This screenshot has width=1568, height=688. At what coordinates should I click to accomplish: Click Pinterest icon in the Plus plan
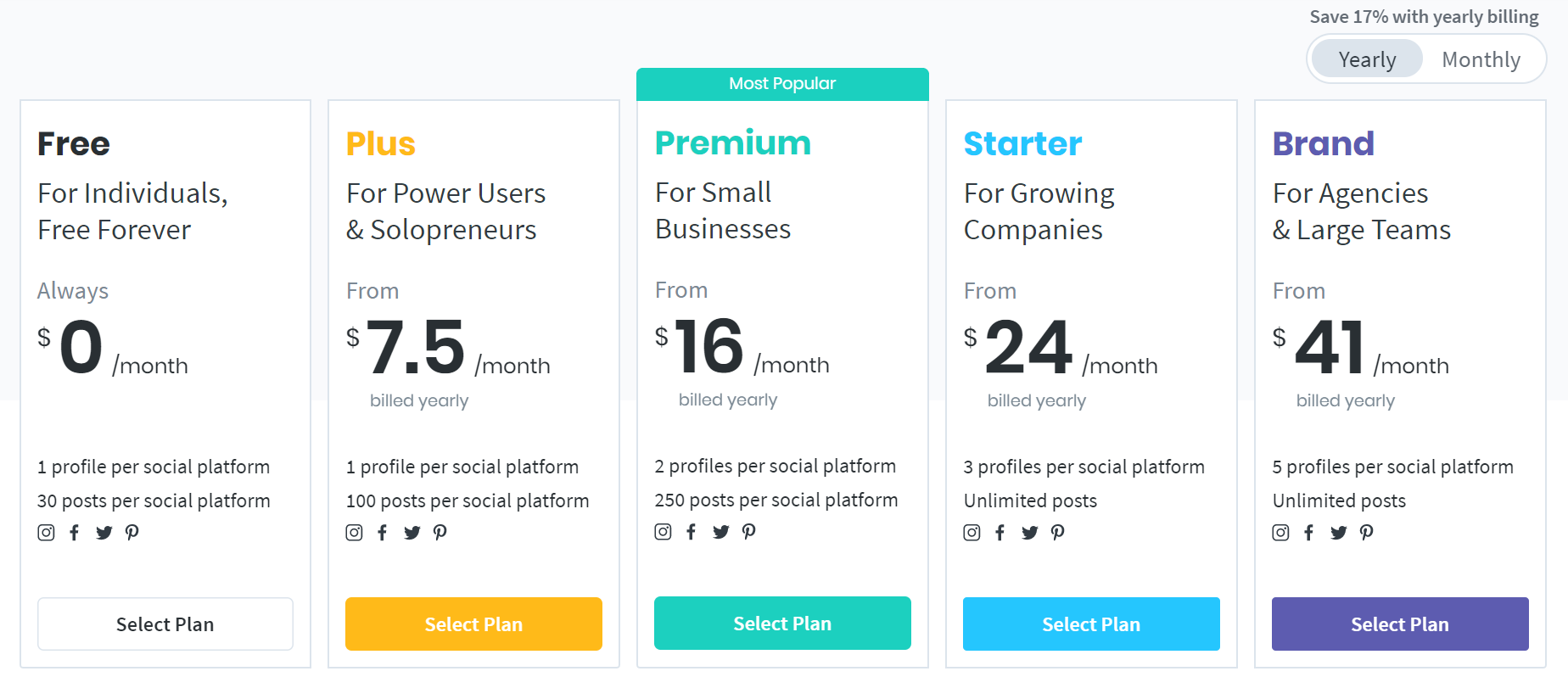click(x=440, y=533)
